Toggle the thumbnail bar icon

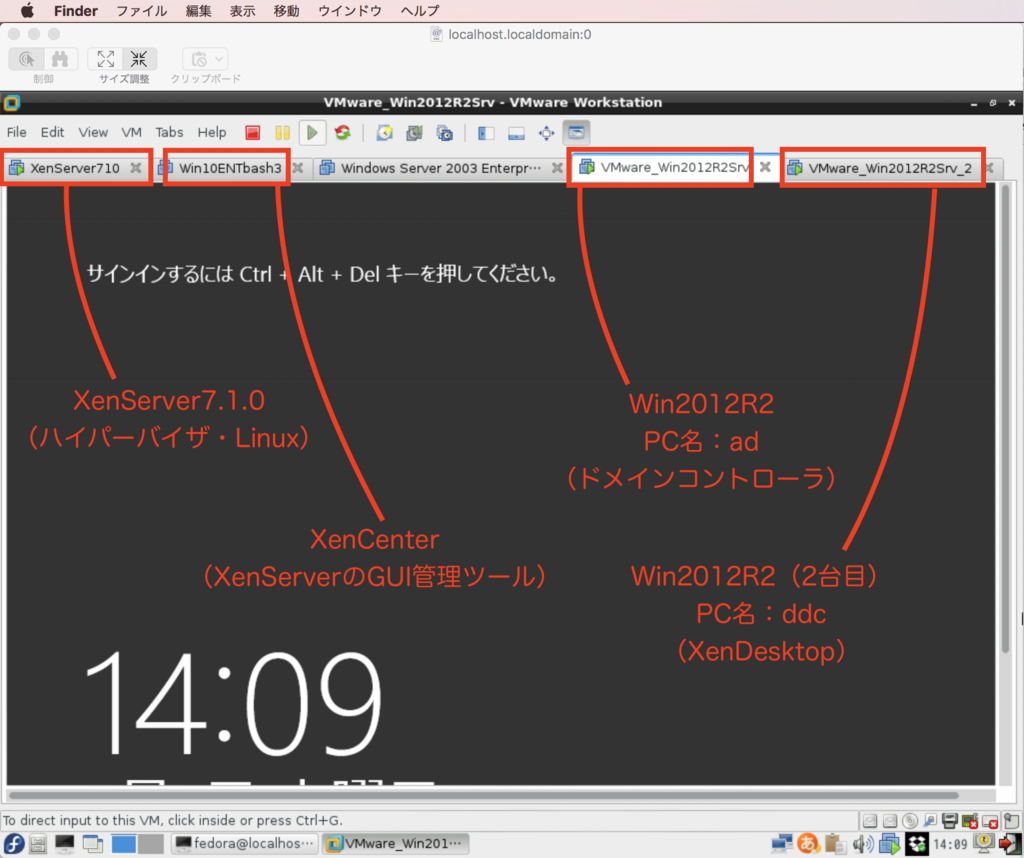[516, 133]
